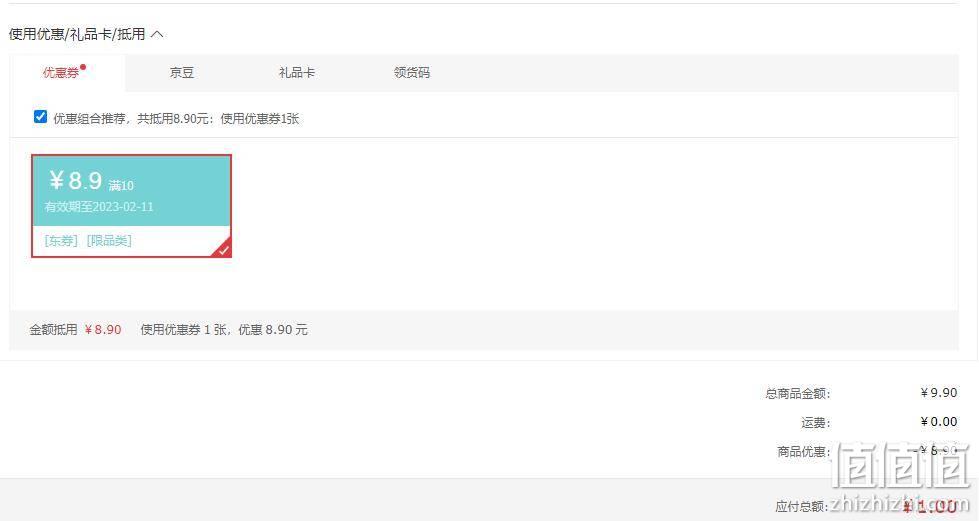
Task: Click the [限品类] label on coupon
Action: pos(109,241)
